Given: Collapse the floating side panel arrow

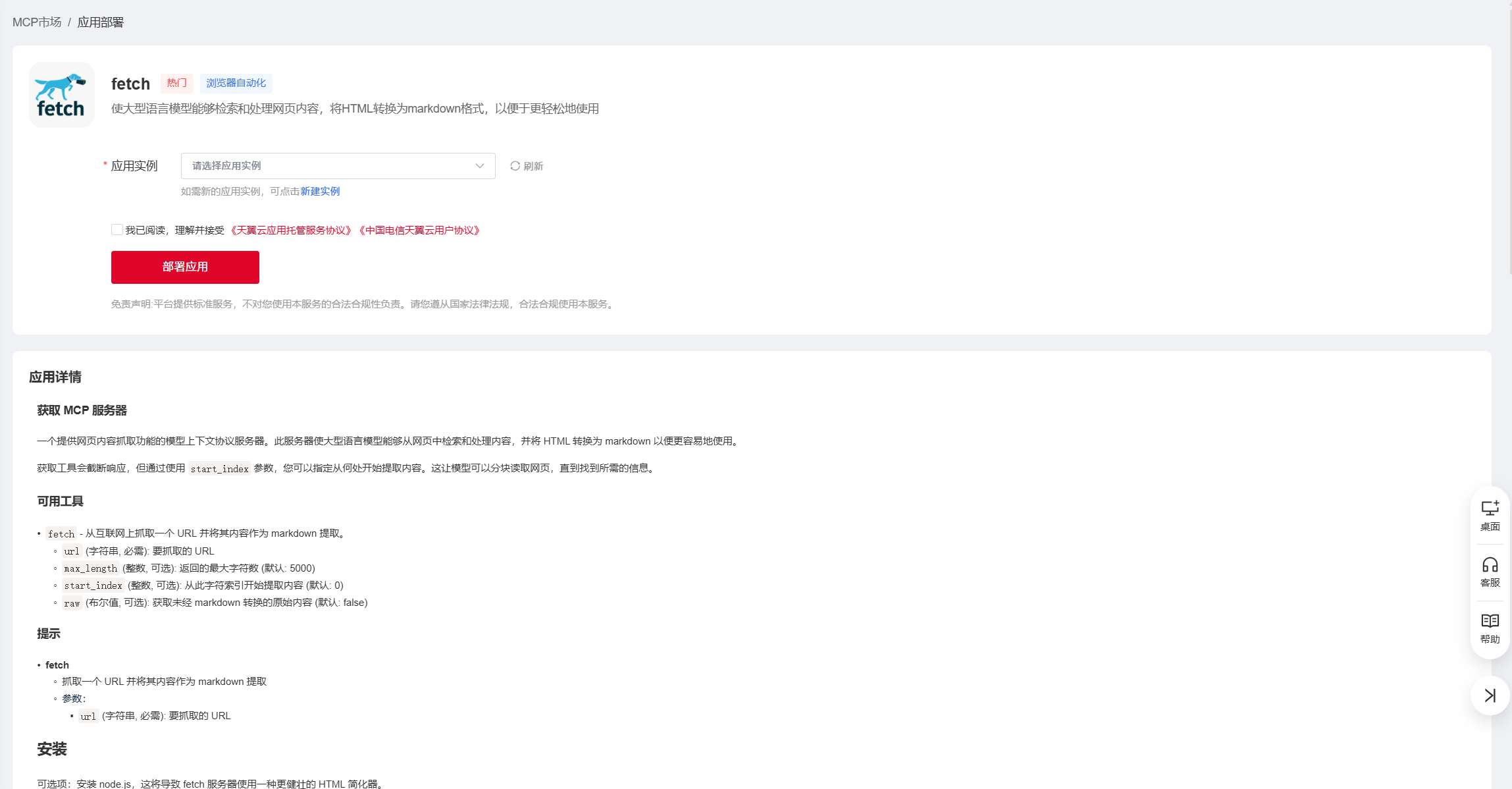Looking at the screenshot, I should [x=1490, y=695].
